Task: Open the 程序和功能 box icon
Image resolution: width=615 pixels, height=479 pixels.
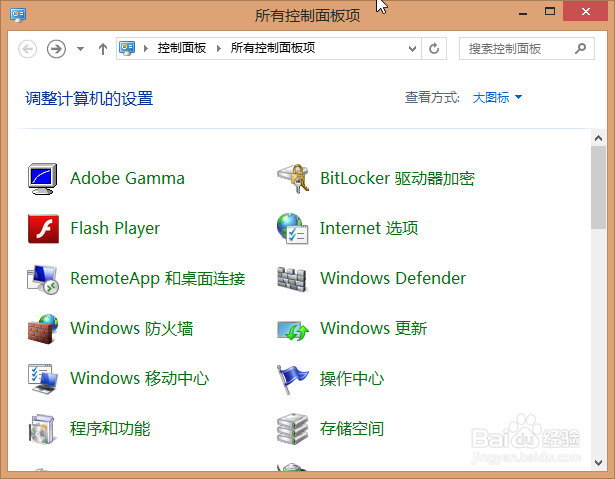Action: [42, 429]
